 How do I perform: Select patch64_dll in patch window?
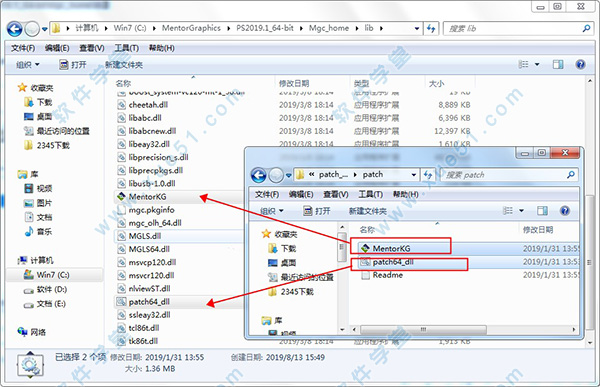(393, 262)
